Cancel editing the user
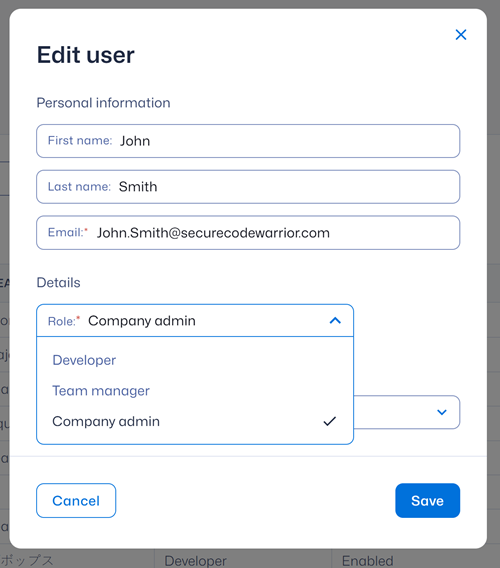500x568 pixels. point(76,501)
